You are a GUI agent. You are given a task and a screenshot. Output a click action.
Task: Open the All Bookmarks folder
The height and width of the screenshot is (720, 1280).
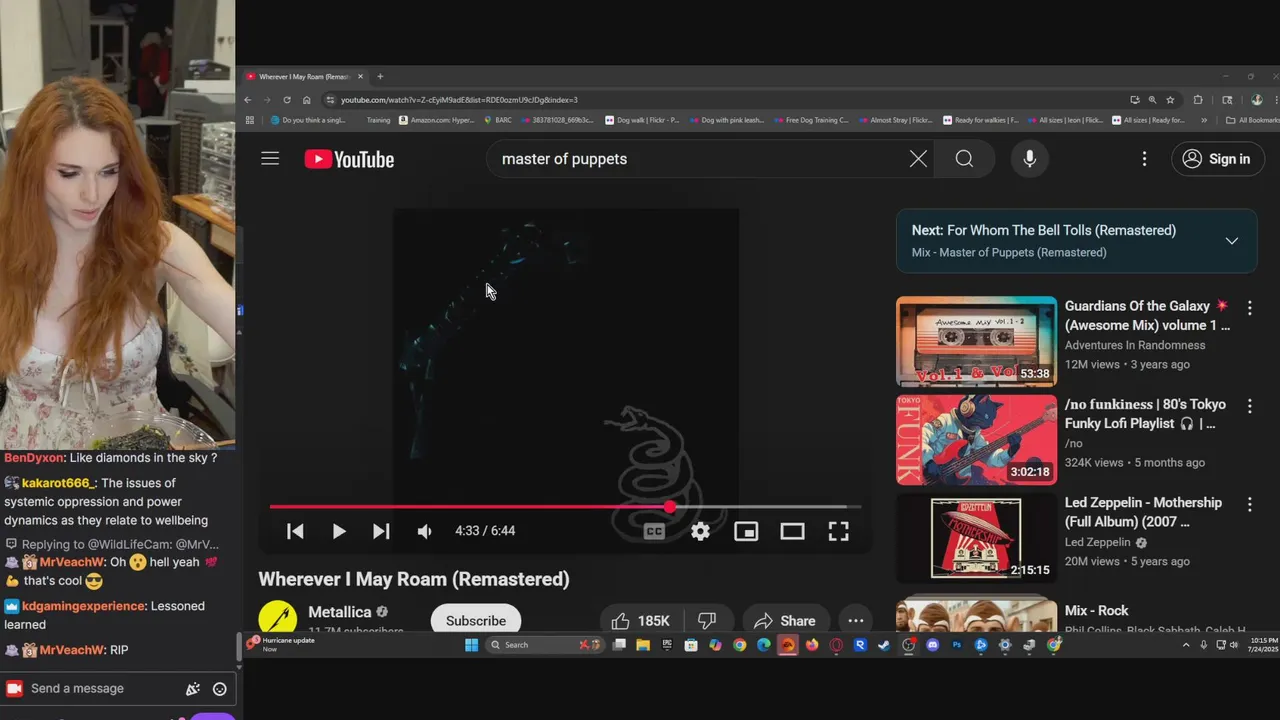coord(1252,120)
